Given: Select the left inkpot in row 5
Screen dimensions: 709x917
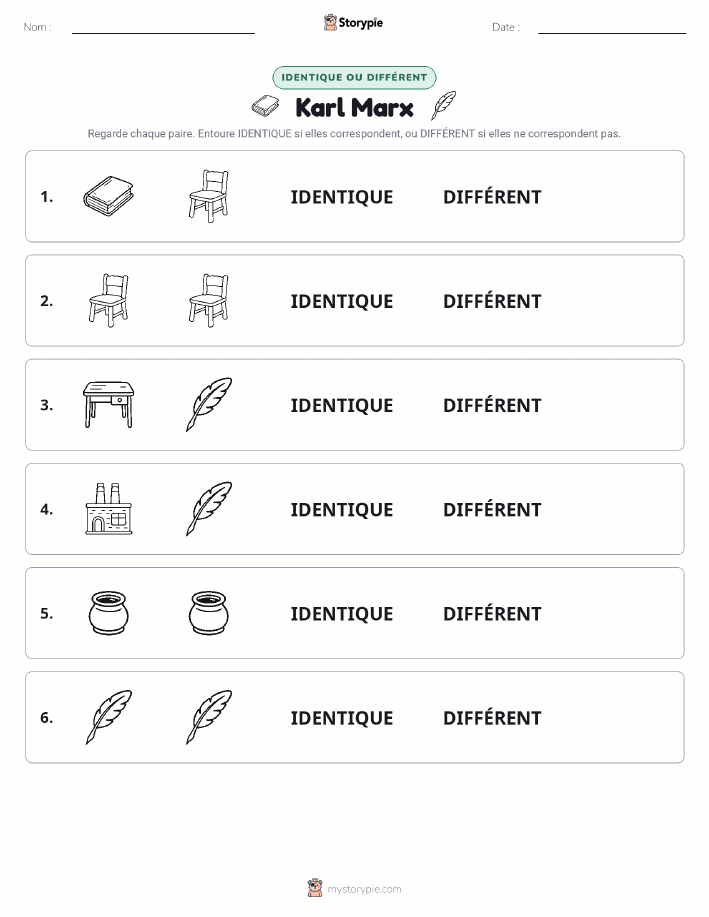Looking at the screenshot, I should pos(108,613).
